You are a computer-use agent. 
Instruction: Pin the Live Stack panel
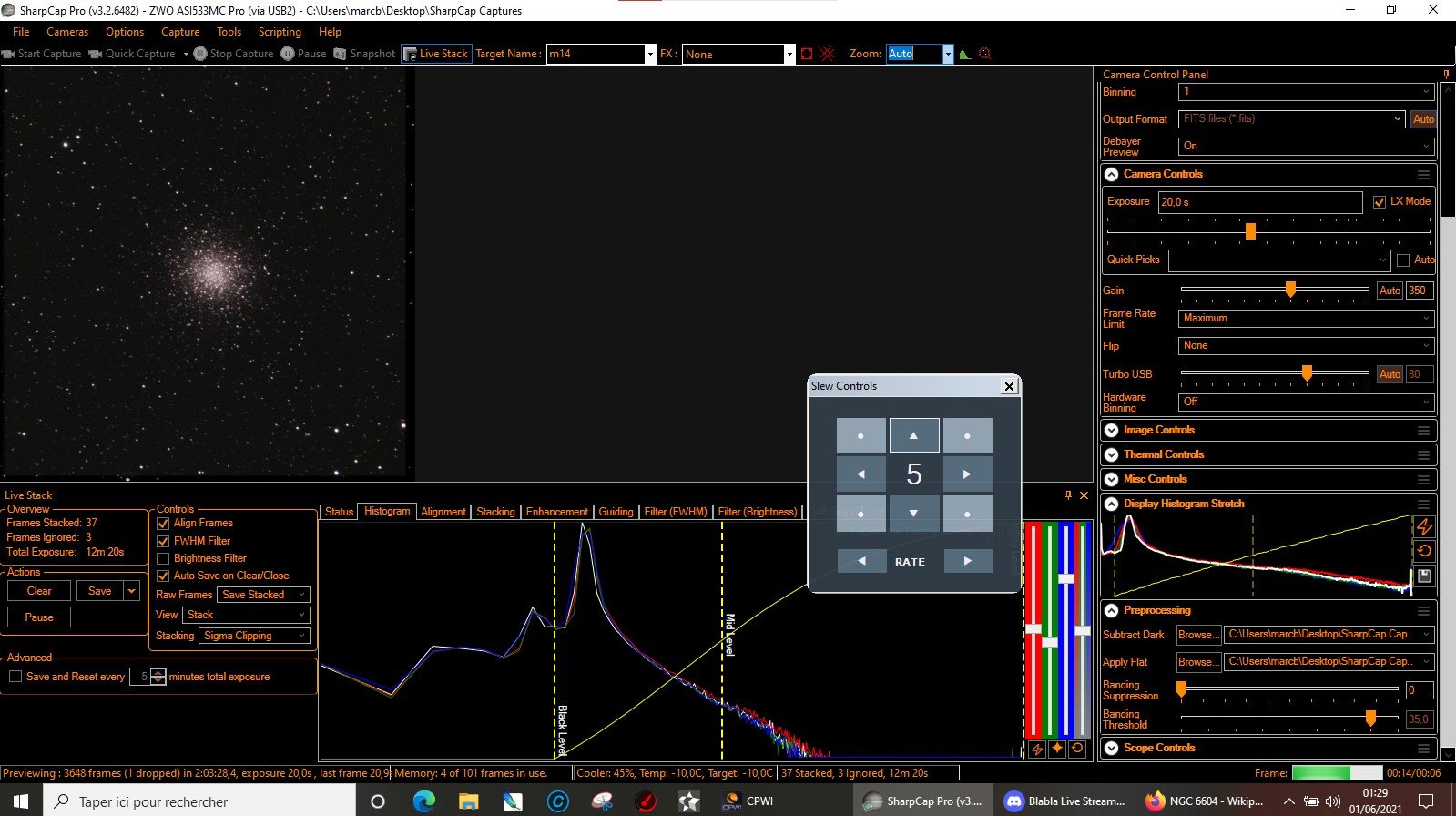point(1068,495)
